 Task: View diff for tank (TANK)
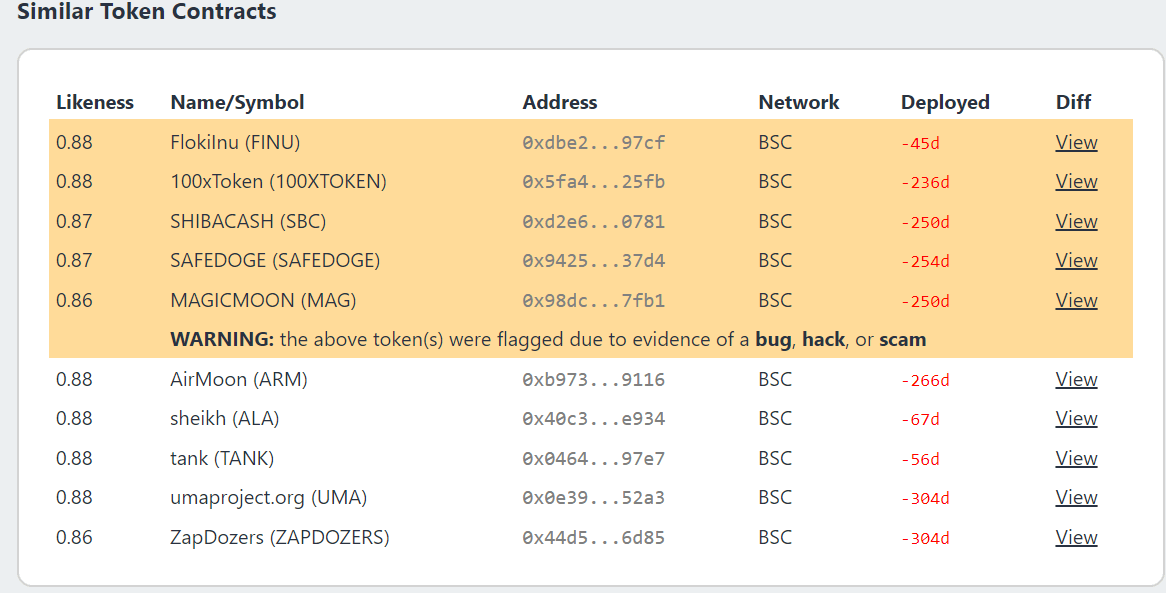1076,458
